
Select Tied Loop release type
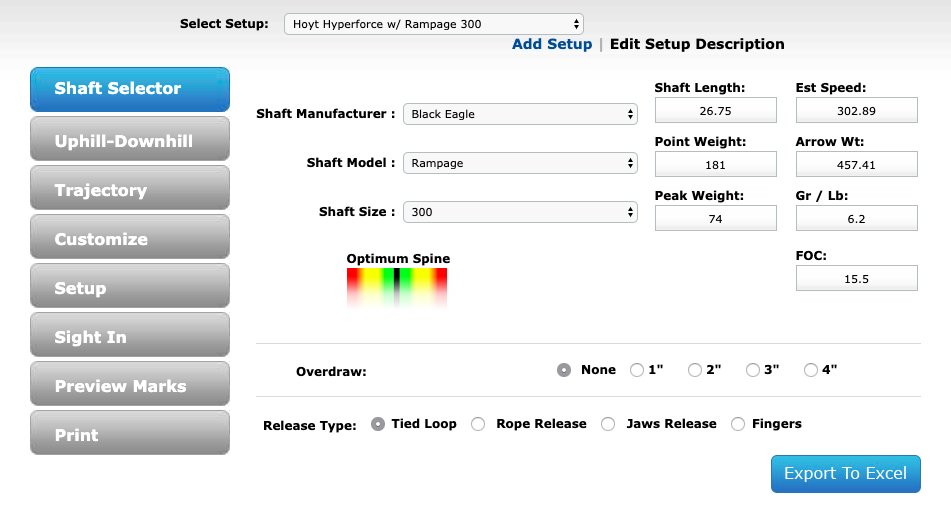coord(378,424)
